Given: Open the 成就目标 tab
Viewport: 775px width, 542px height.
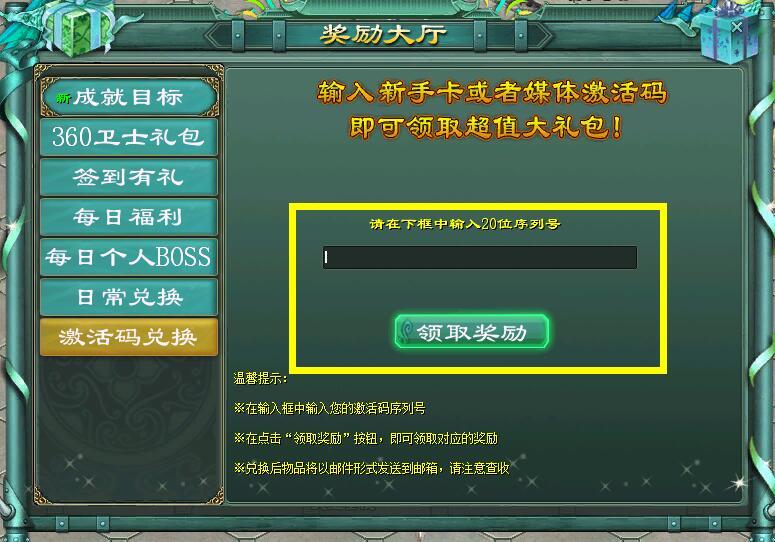Looking at the screenshot, I should point(129,97).
